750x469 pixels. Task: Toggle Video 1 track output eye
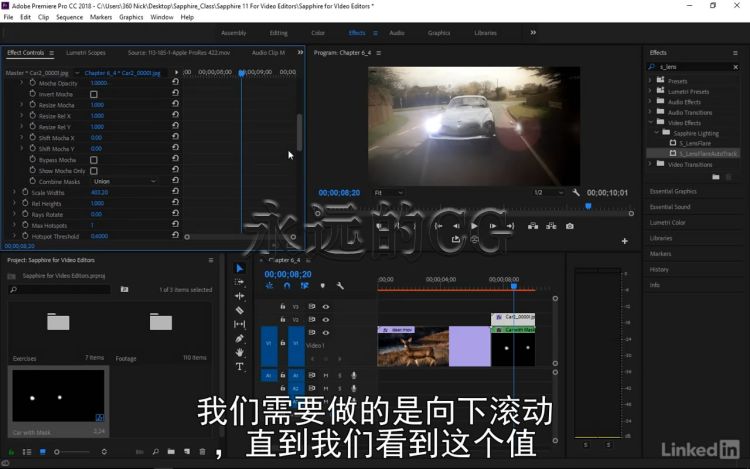pyautogui.click(x=326, y=332)
